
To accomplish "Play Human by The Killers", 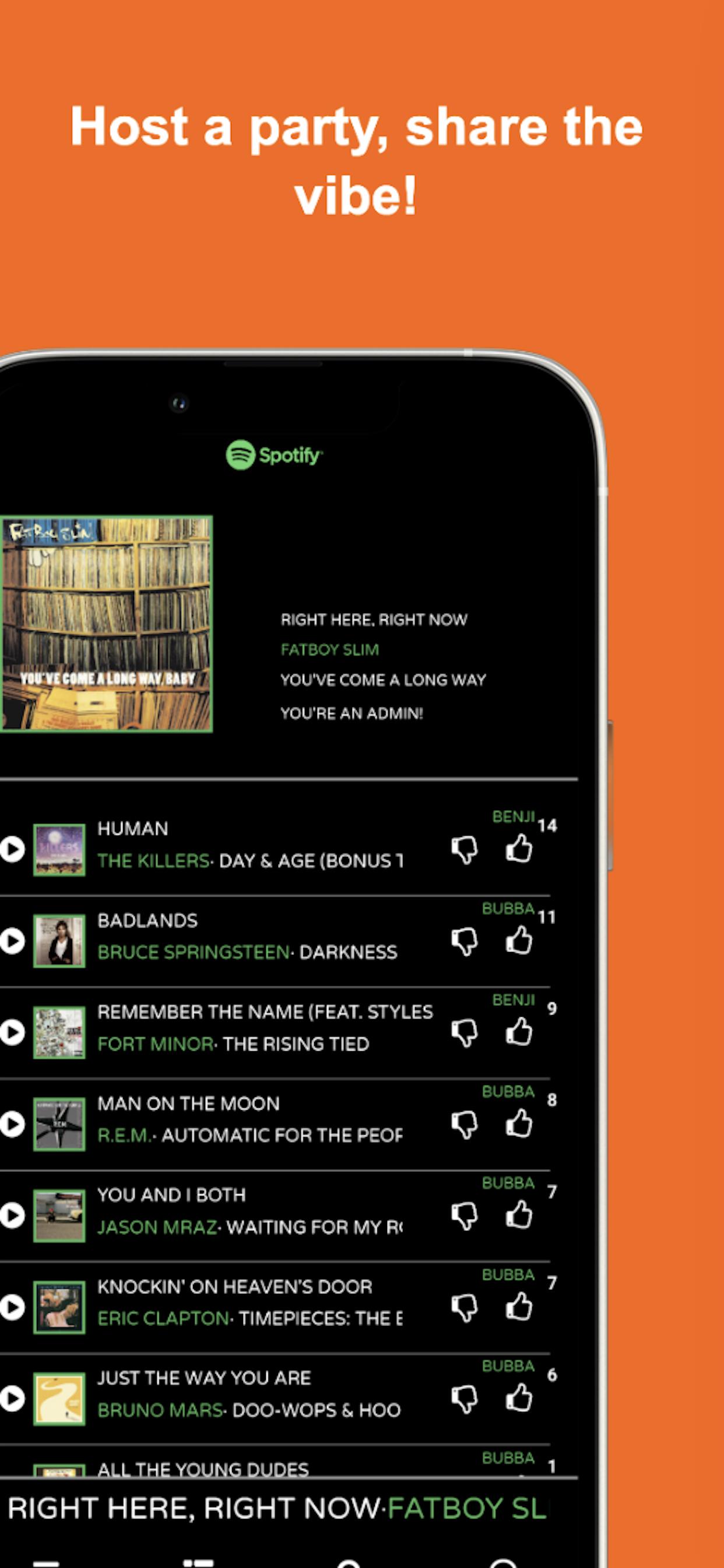I will coord(12,849).
